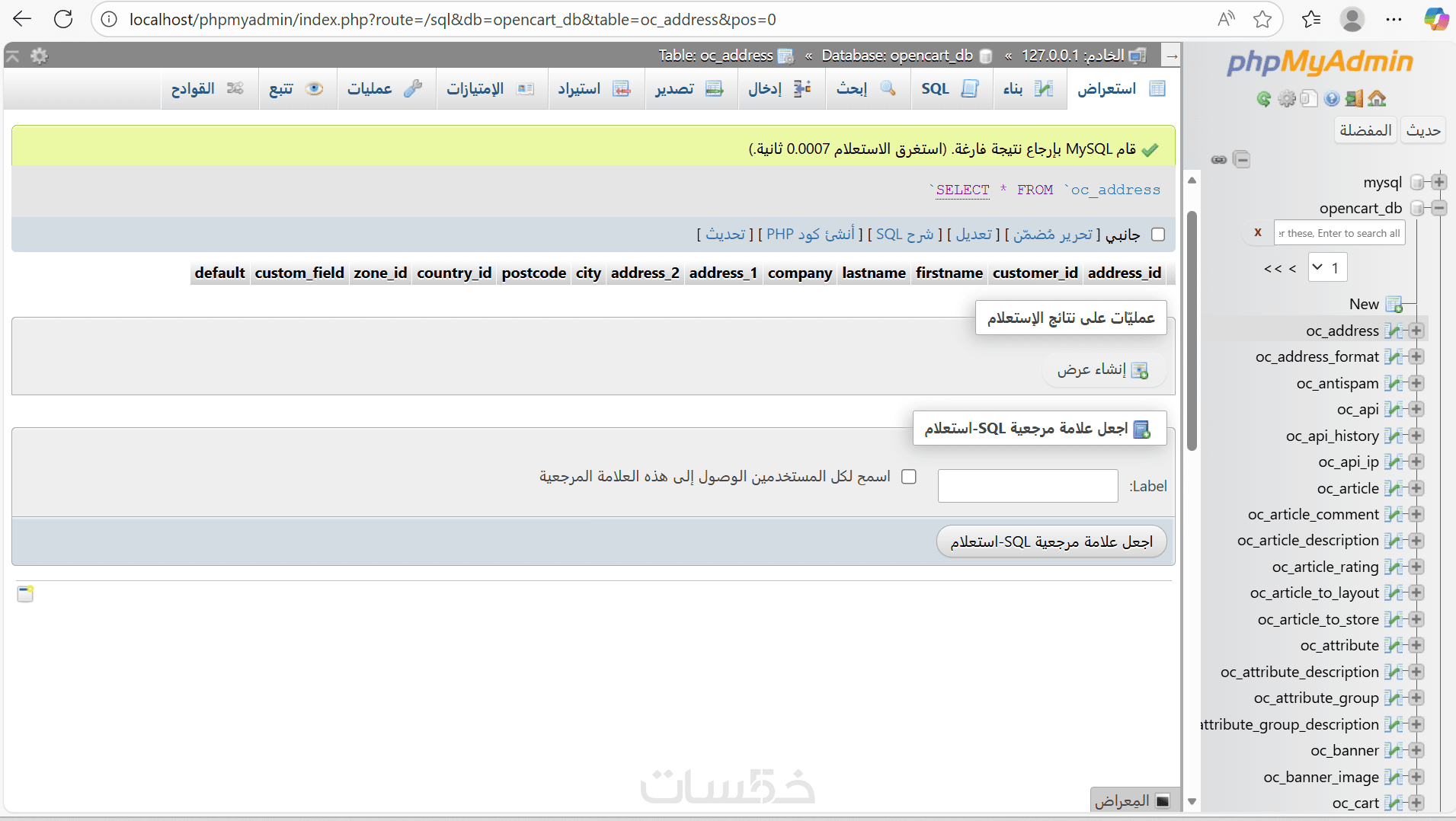Add page to favorites star icon

[1262, 19]
